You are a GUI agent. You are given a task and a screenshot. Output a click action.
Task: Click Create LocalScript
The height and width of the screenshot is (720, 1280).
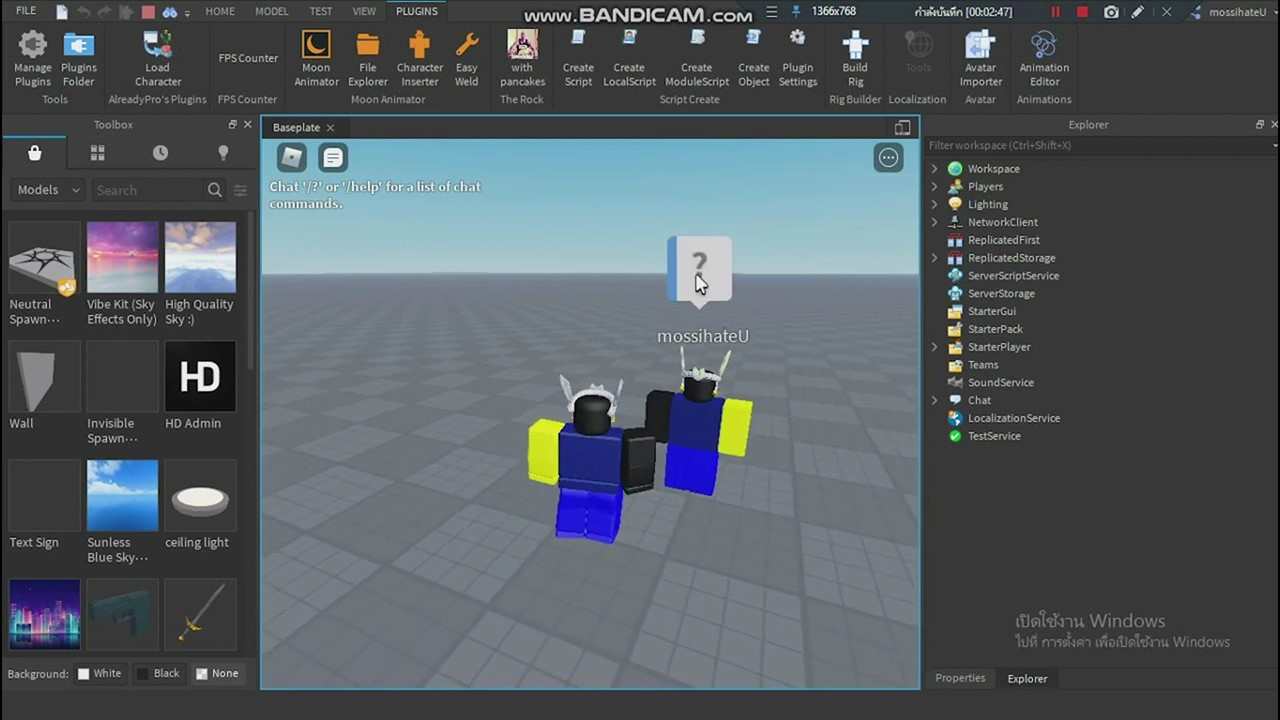point(629,58)
